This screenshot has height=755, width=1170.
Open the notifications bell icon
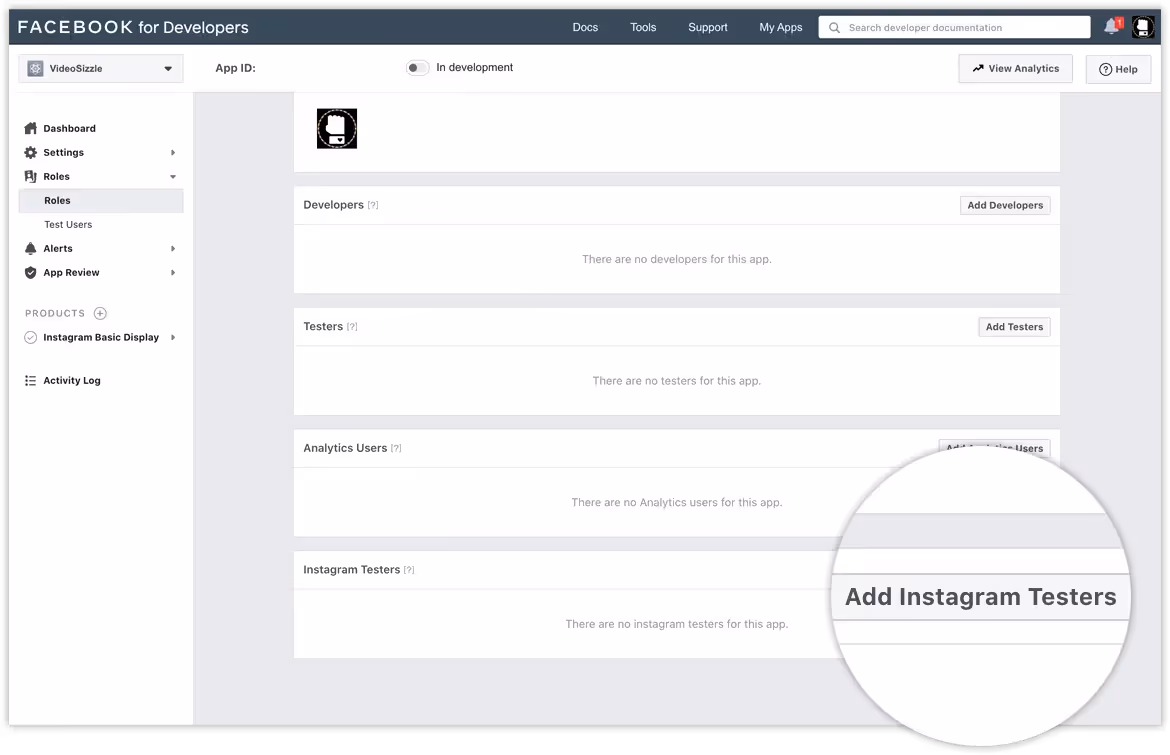1112,27
